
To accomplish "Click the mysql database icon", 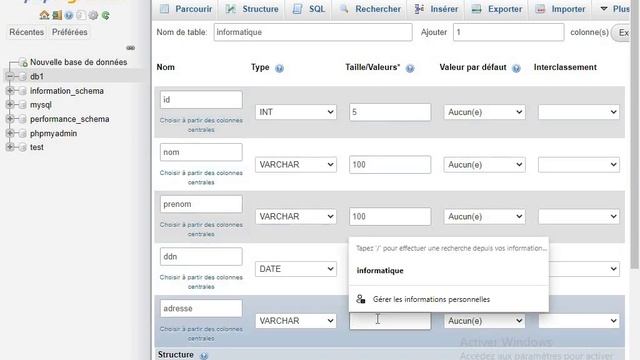I will 23,105.
